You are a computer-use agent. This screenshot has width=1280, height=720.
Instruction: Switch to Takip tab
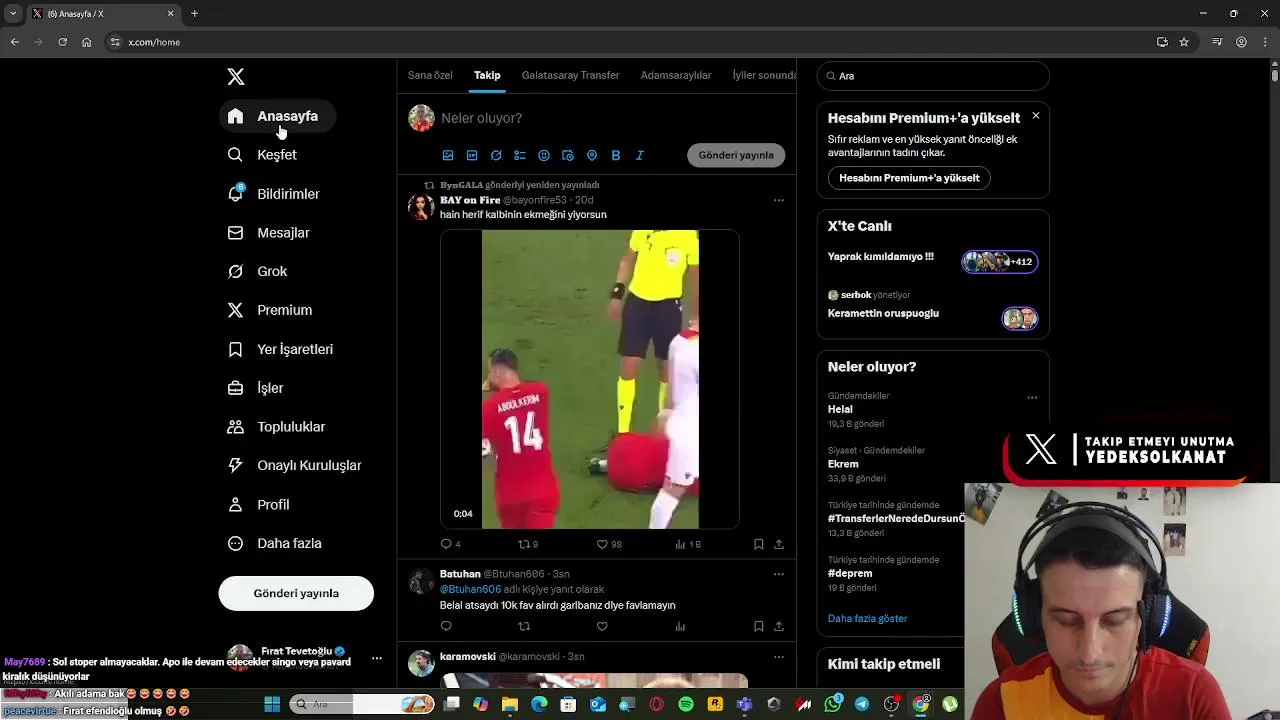click(487, 76)
